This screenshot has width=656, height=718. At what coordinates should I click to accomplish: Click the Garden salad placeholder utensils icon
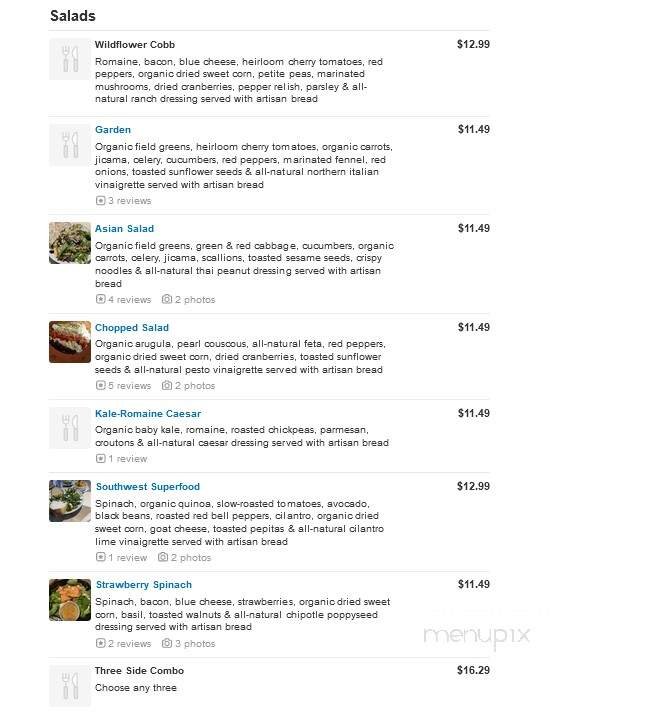click(70, 145)
